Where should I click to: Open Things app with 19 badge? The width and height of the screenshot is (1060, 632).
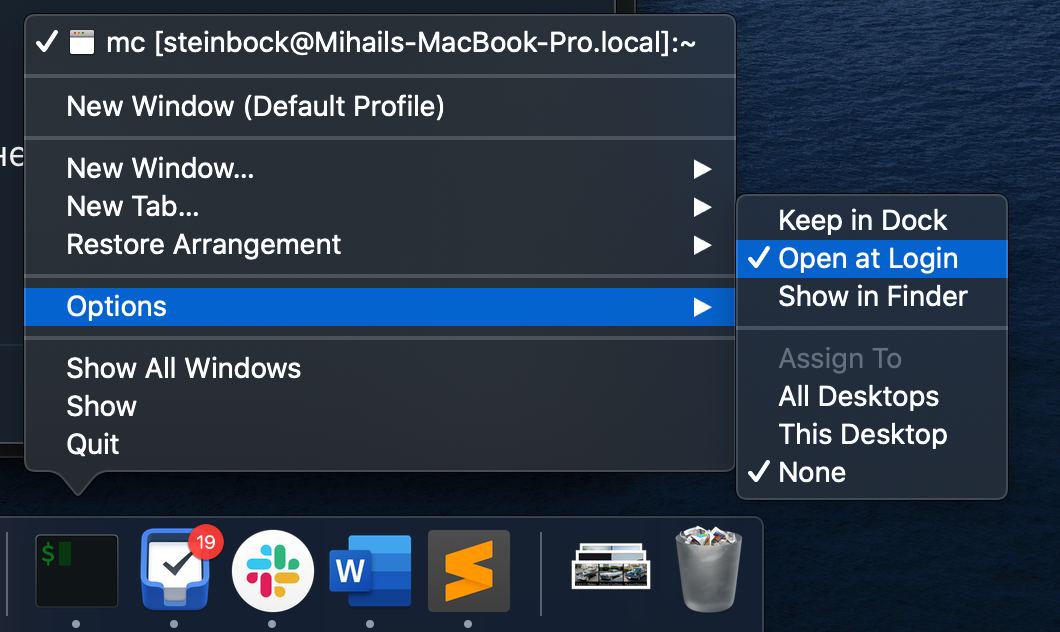pos(176,569)
